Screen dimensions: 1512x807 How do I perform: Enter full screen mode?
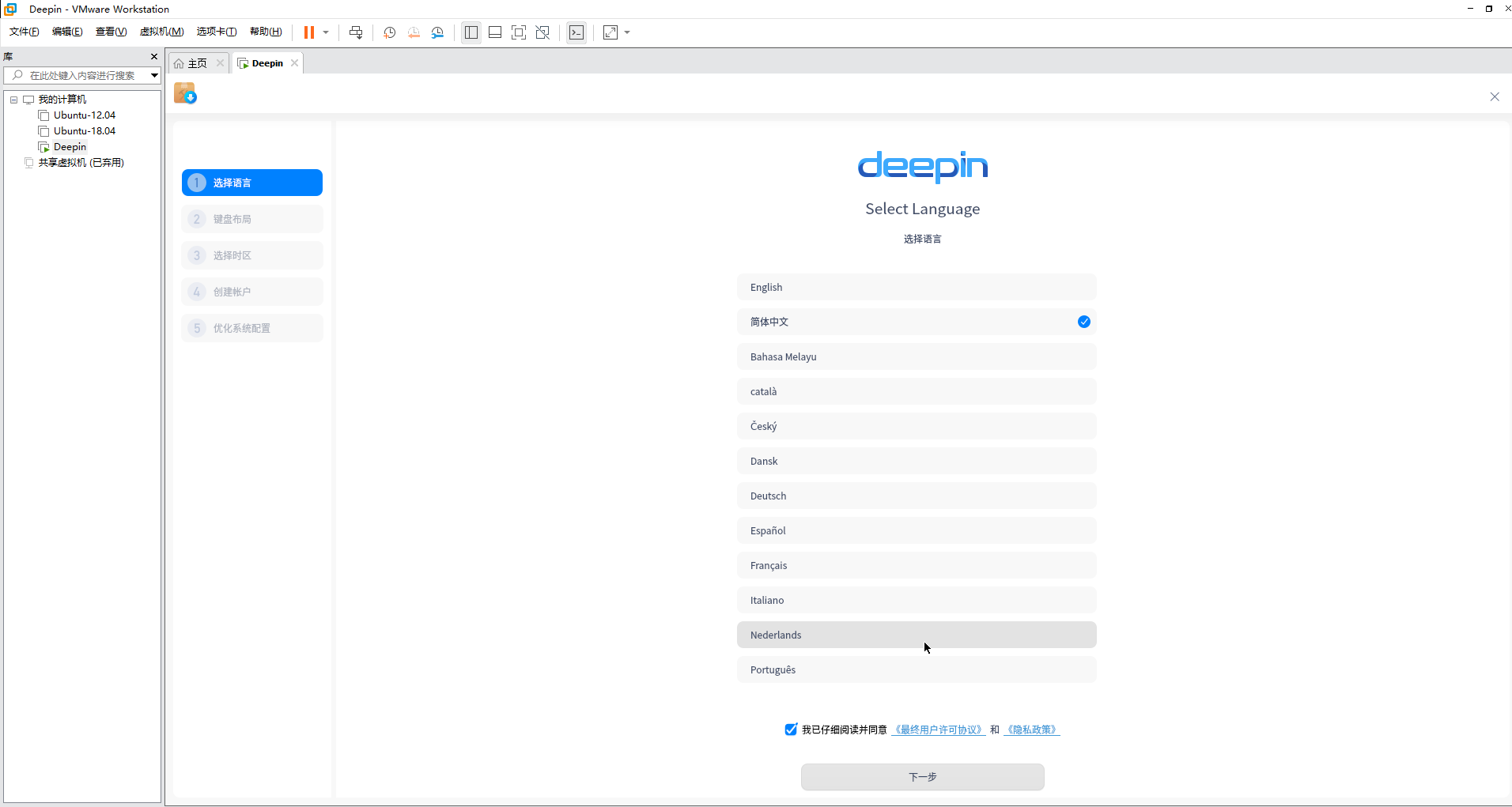[x=519, y=32]
